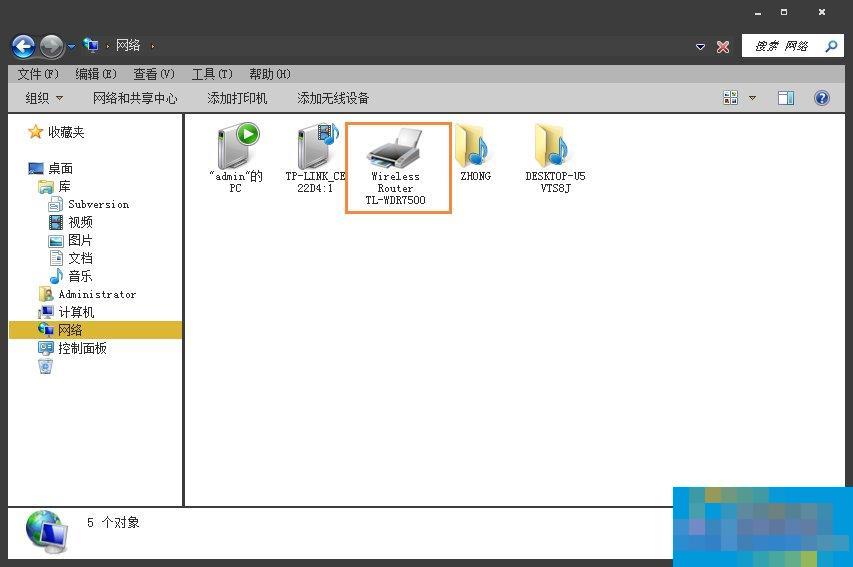Go back with the blue Back arrow
This screenshot has height=567, width=853.
point(23,47)
